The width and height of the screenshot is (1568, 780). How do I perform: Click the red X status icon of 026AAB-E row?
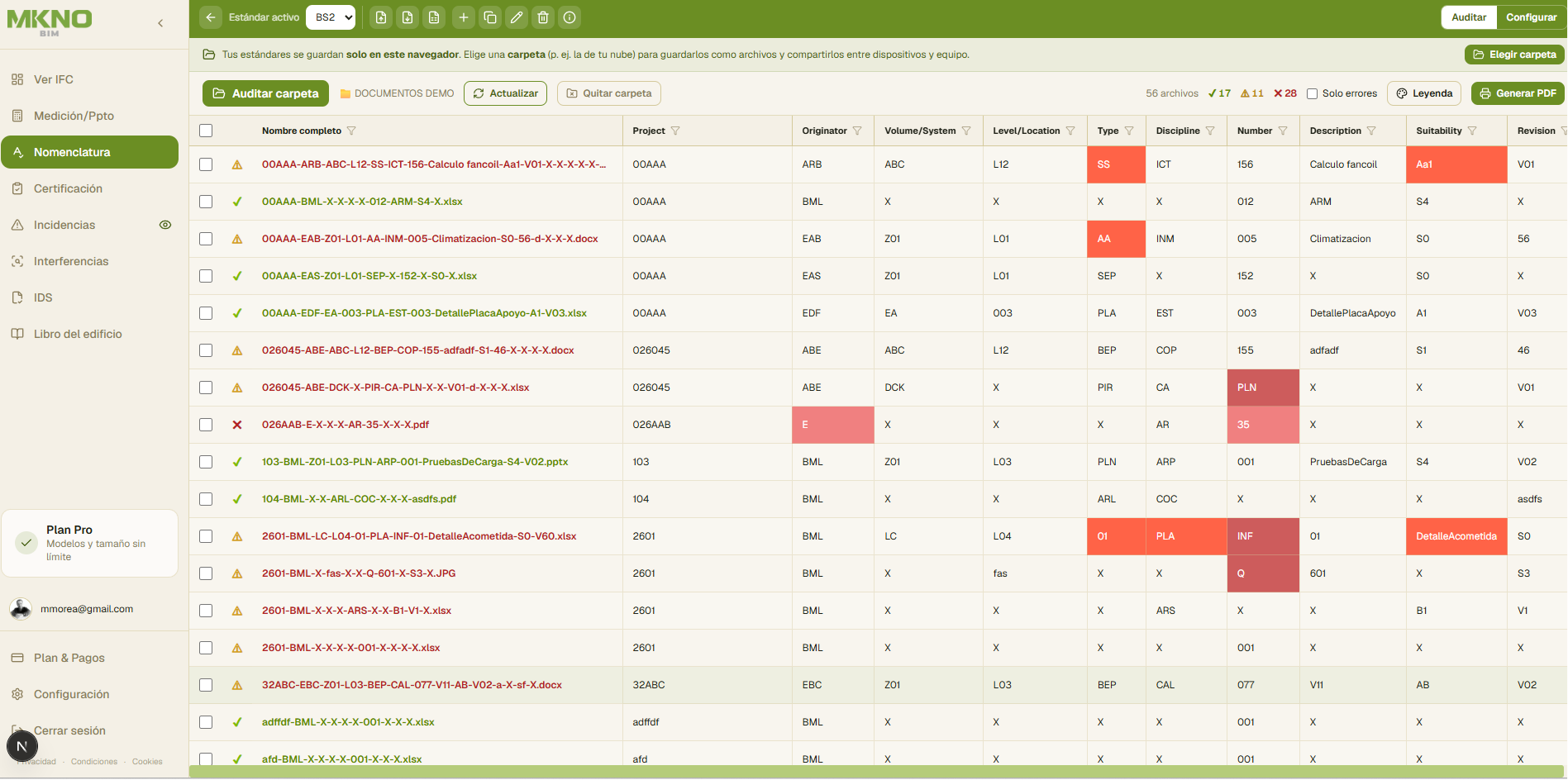pos(237,425)
